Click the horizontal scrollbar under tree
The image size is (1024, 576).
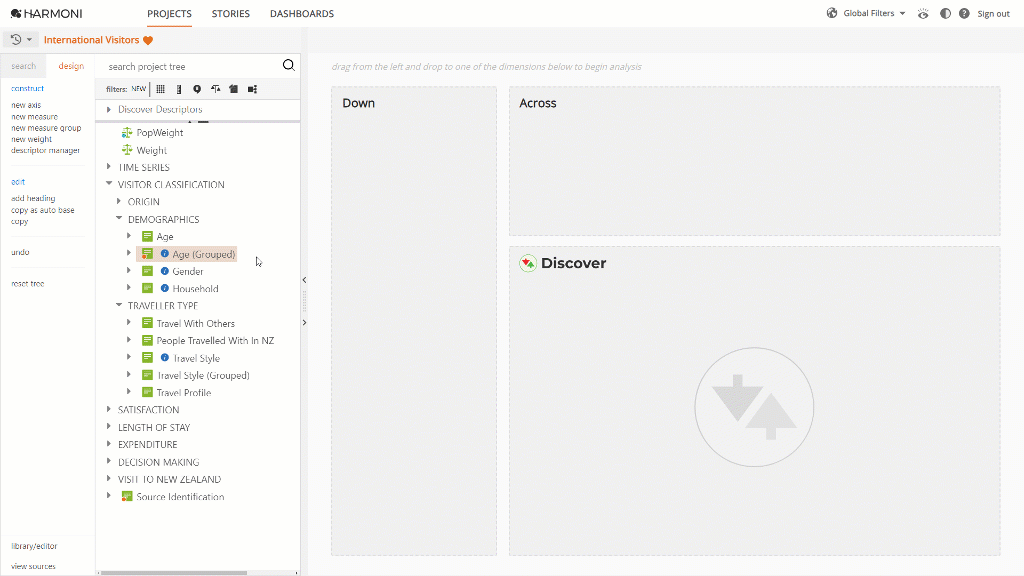[x=173, y=573]
